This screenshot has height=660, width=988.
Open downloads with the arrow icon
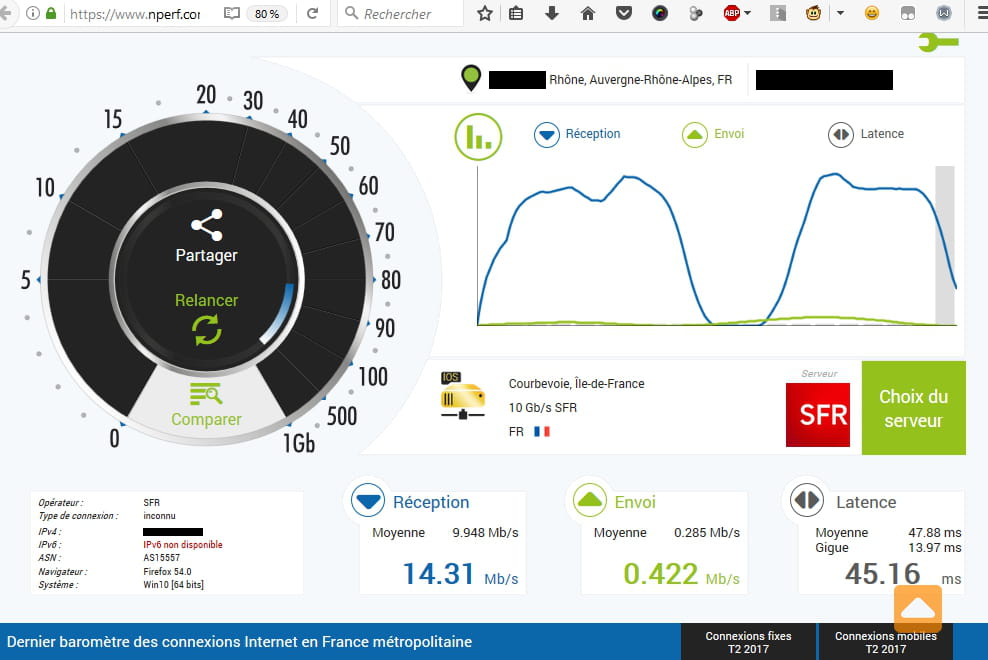pyautogui.click(x=552, y=13)
